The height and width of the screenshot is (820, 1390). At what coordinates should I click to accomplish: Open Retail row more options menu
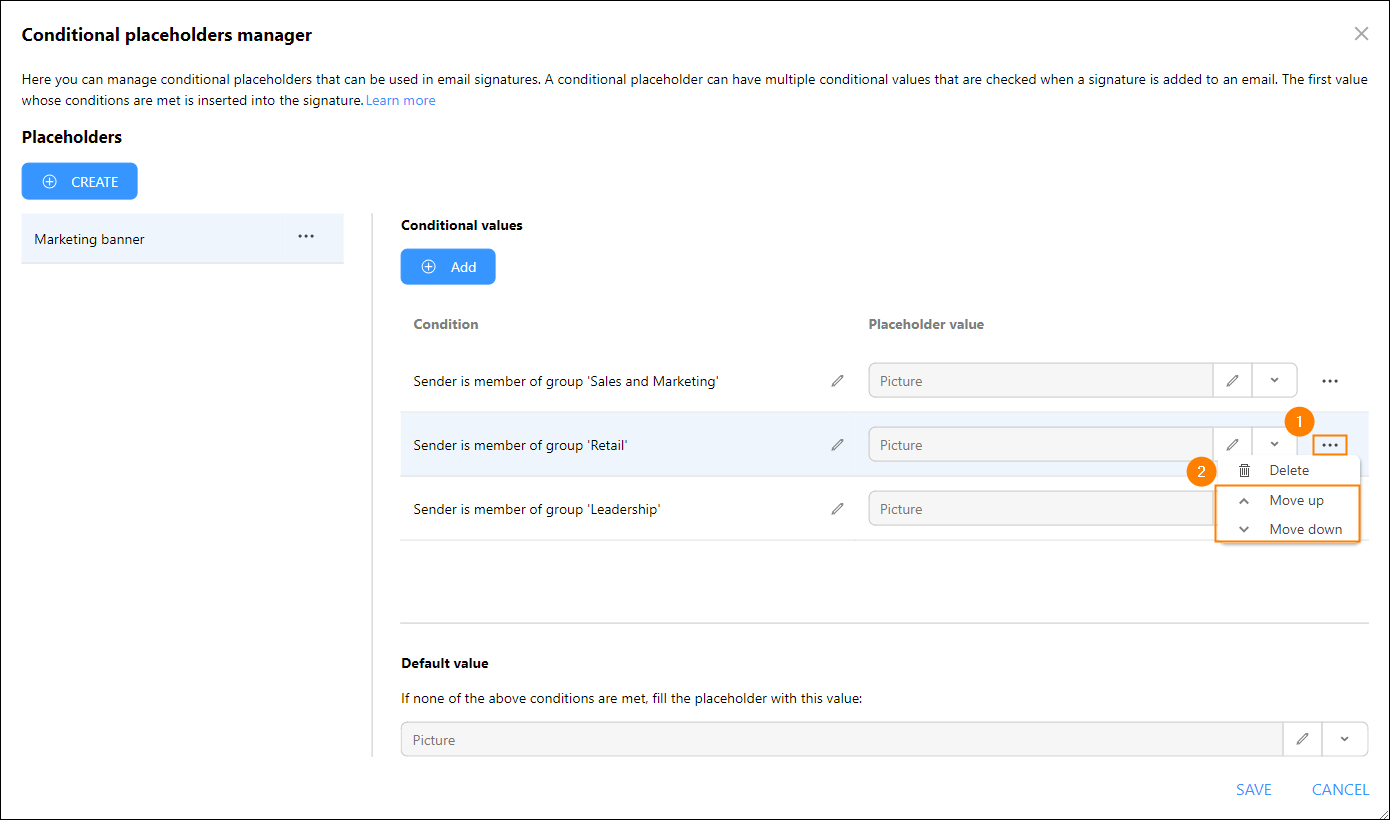[x=1330, y=445]
